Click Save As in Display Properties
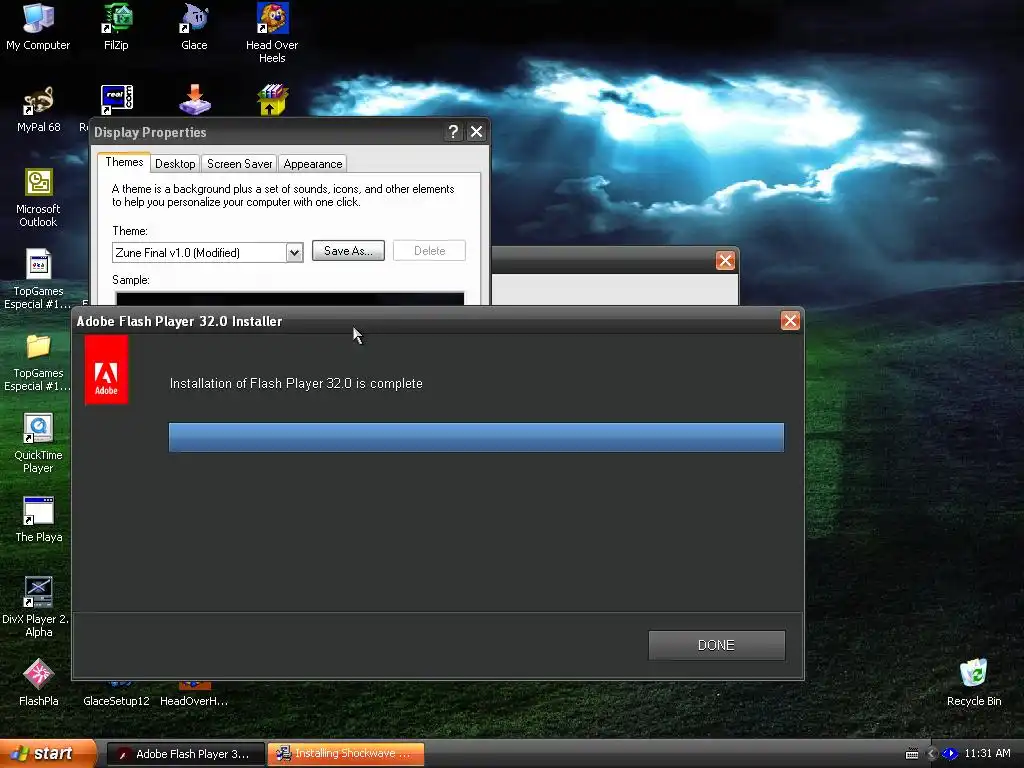 coord(348,251)
